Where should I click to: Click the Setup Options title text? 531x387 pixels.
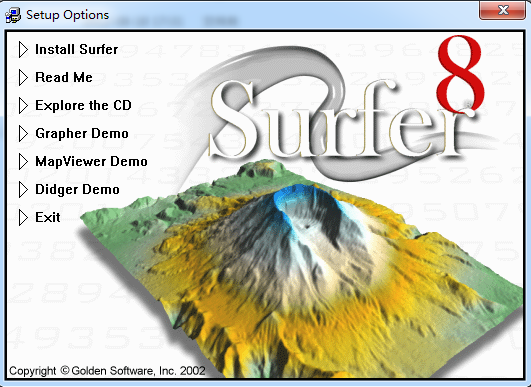point(68,15)
